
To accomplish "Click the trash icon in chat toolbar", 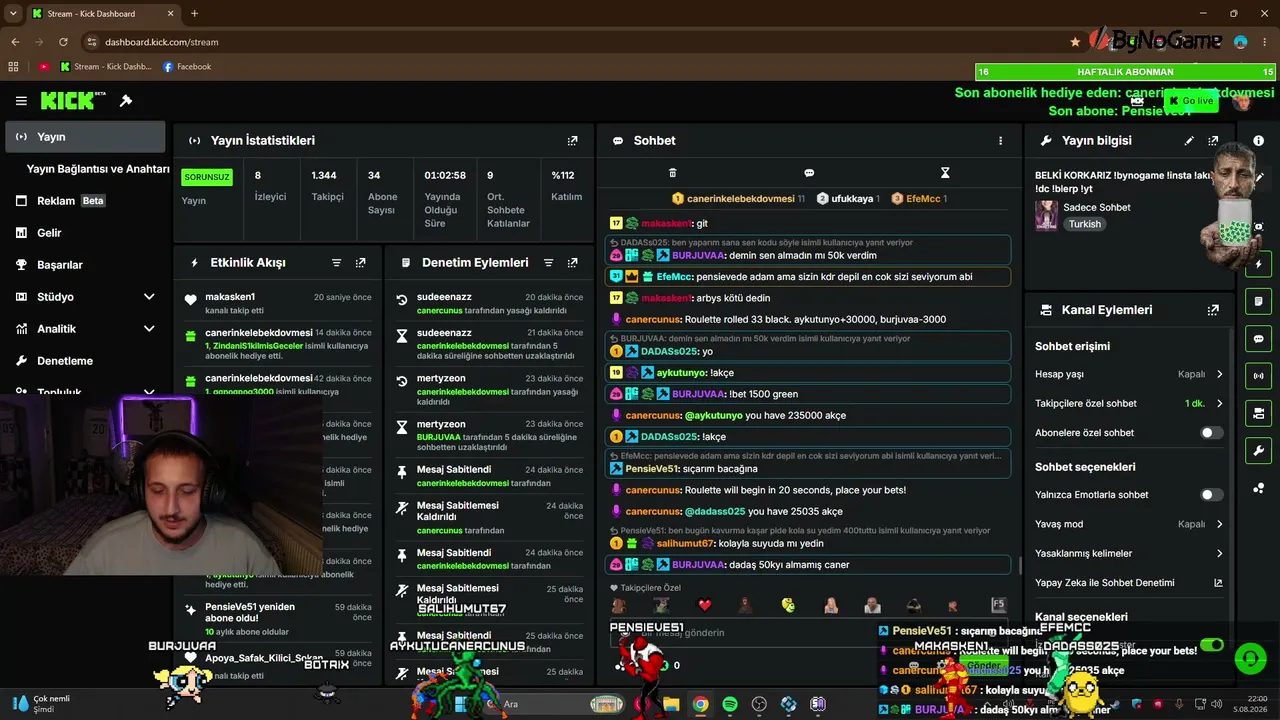I will 673,173.
